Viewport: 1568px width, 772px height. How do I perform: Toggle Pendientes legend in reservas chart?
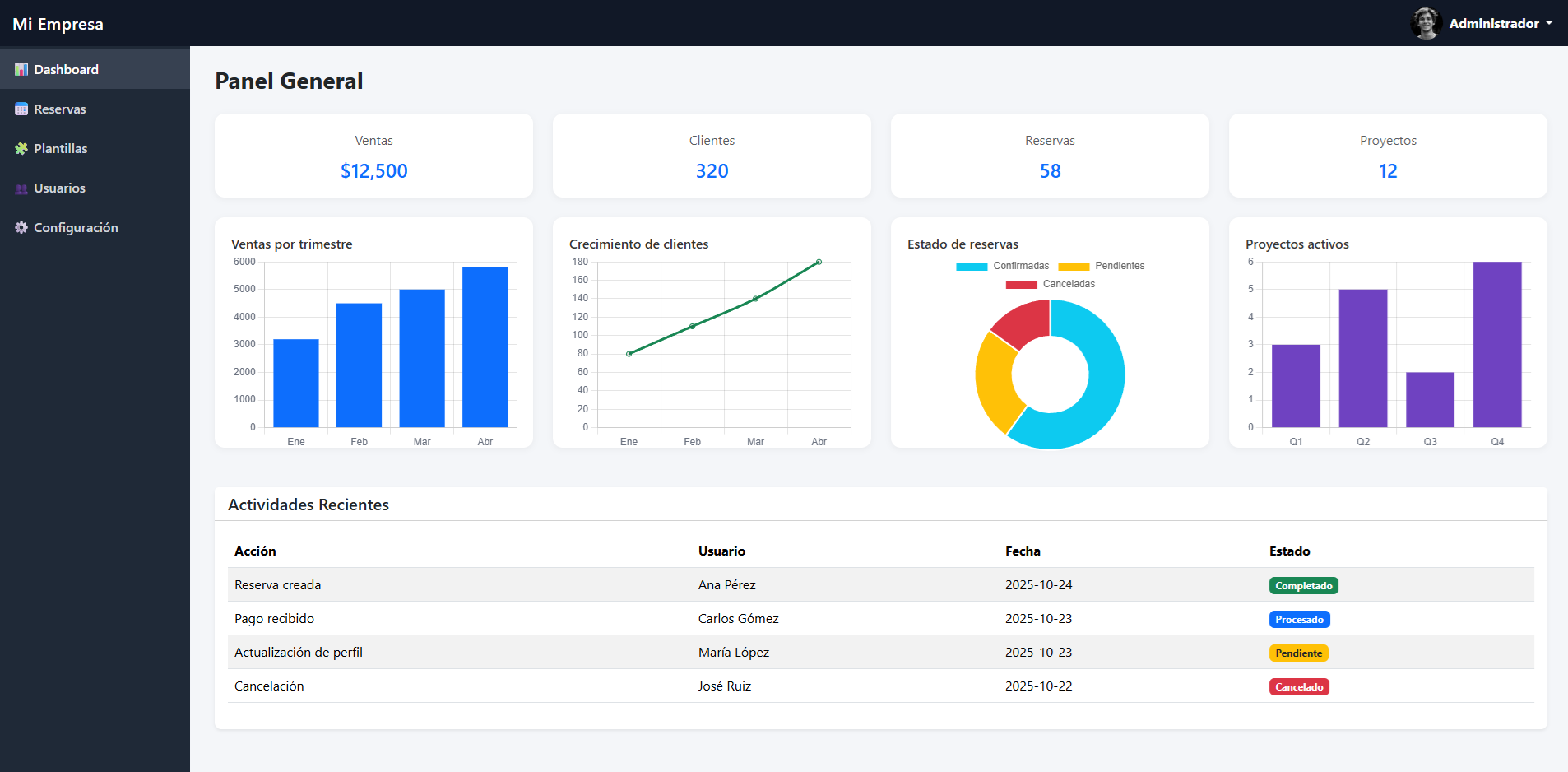[1102, 266]
